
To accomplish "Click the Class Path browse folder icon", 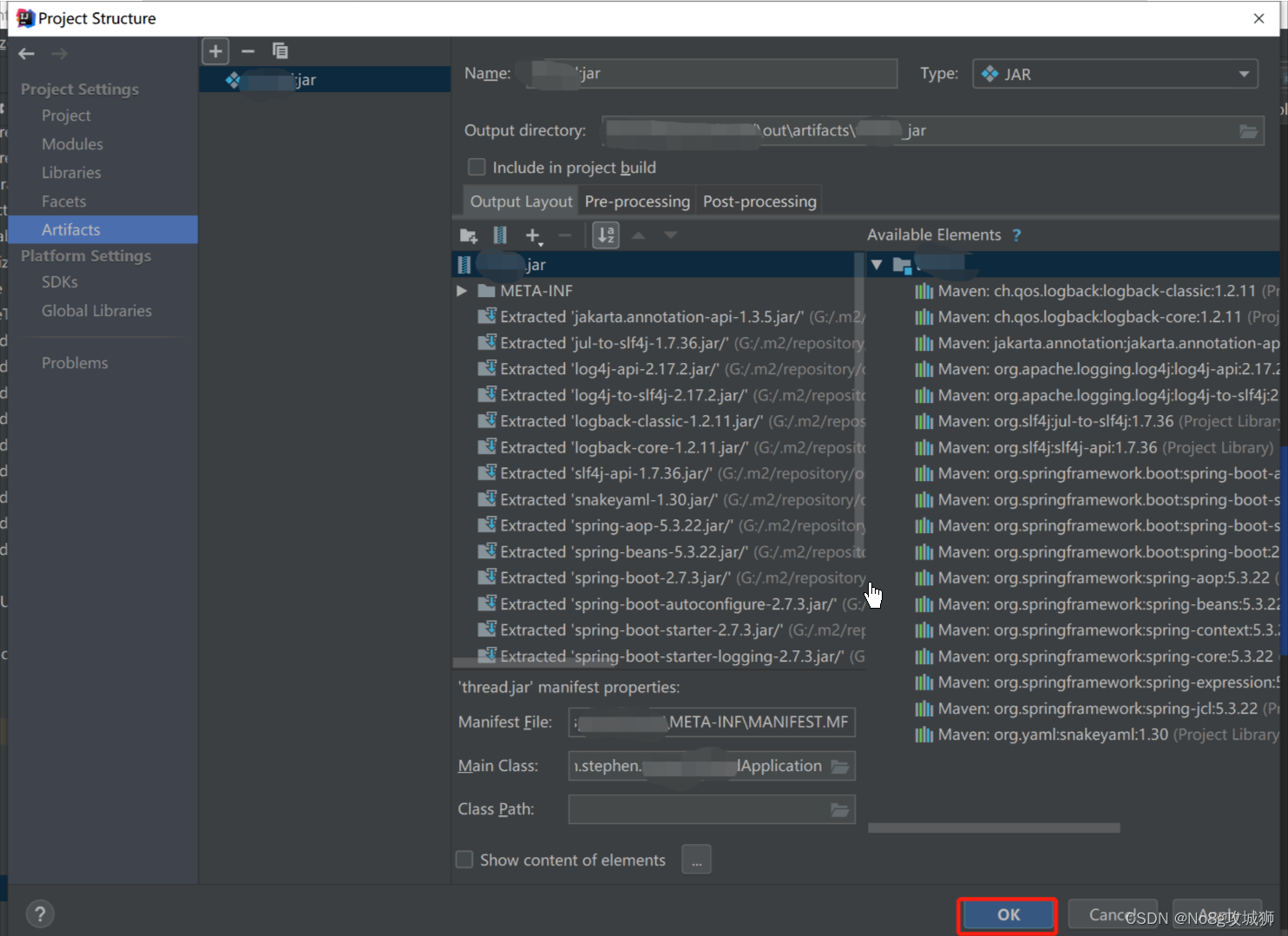I will (x=839, y=809).
